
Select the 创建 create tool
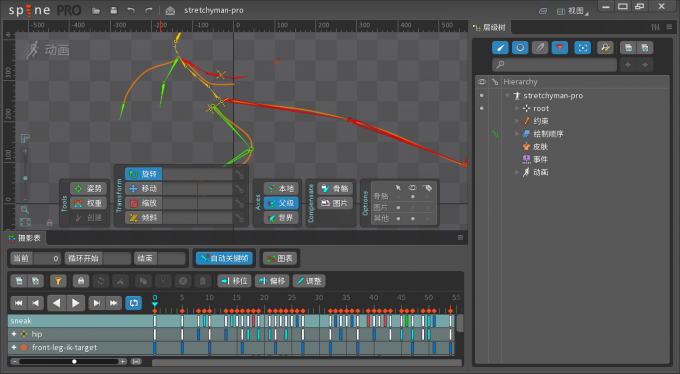(88, 218)
